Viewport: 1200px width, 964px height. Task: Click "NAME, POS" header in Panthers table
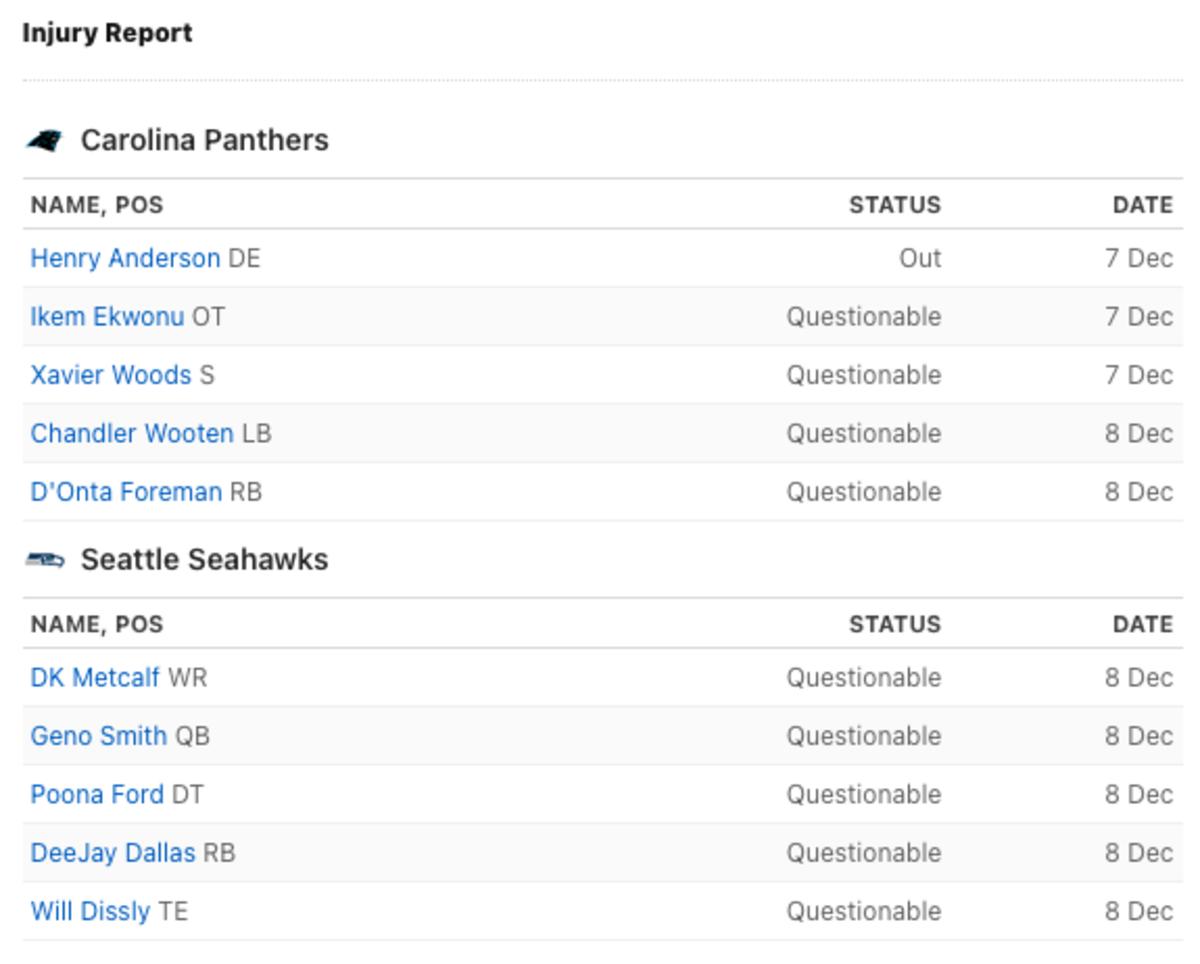click(x=97, y=205)
